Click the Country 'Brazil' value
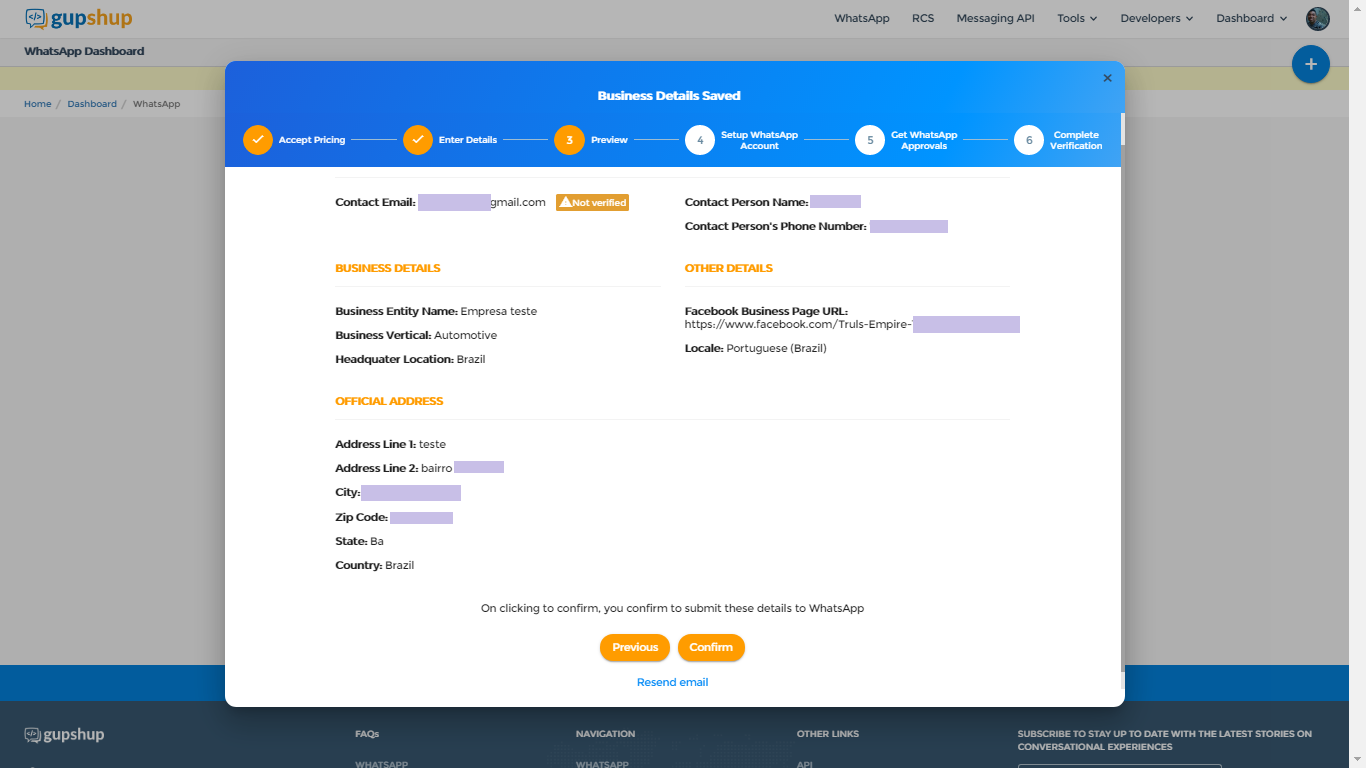Viewport: 1366px width, 768px height. [x=400, y=565]
